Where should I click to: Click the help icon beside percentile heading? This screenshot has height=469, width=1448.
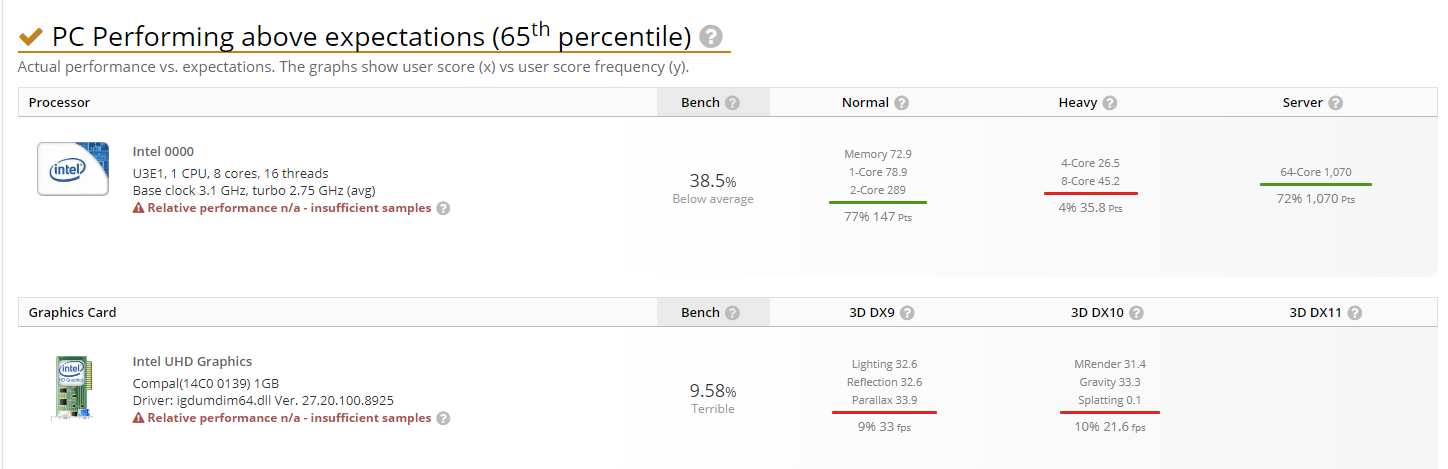click(x=711, y=37)
